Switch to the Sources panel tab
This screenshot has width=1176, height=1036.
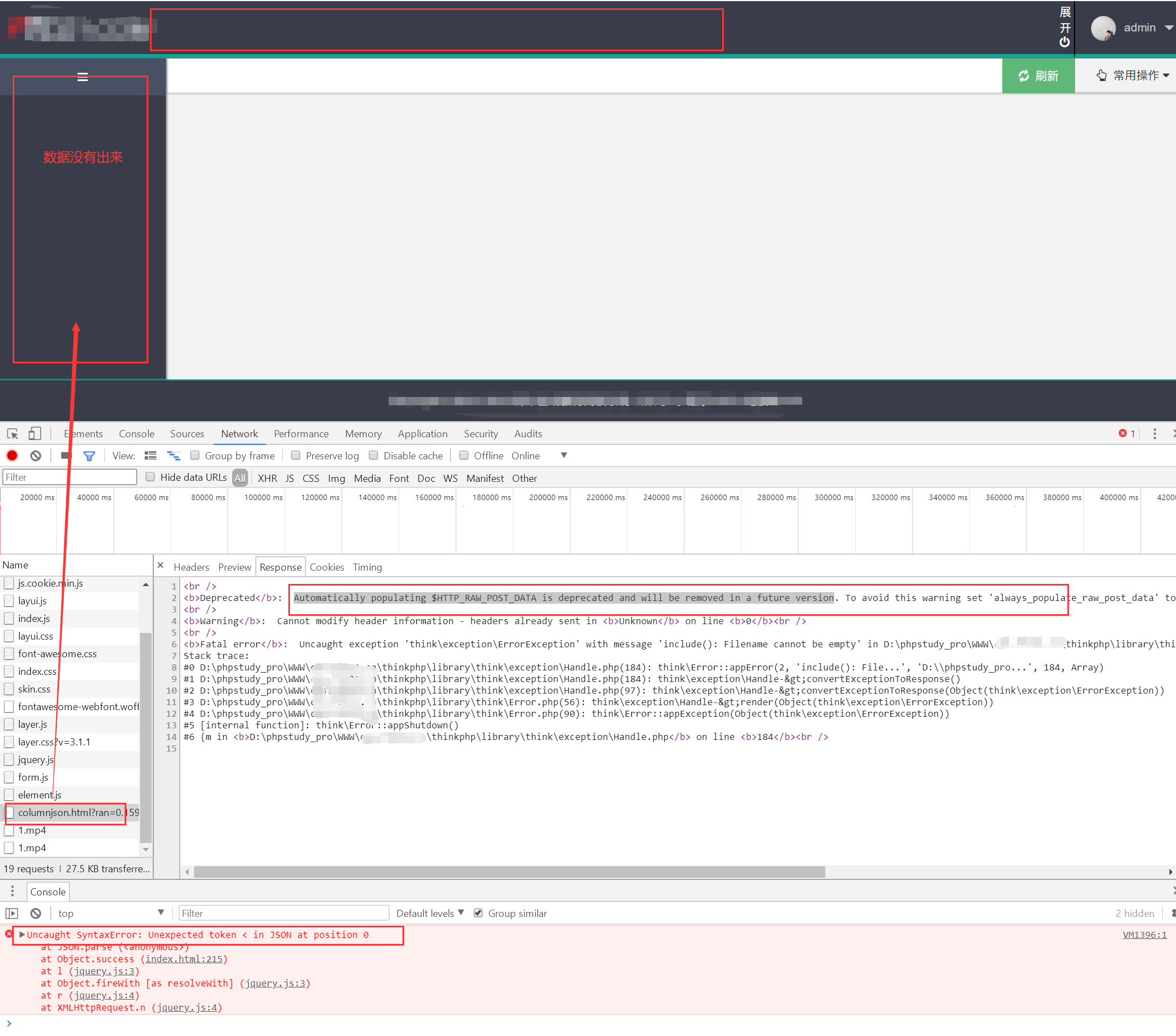(187, 434)
